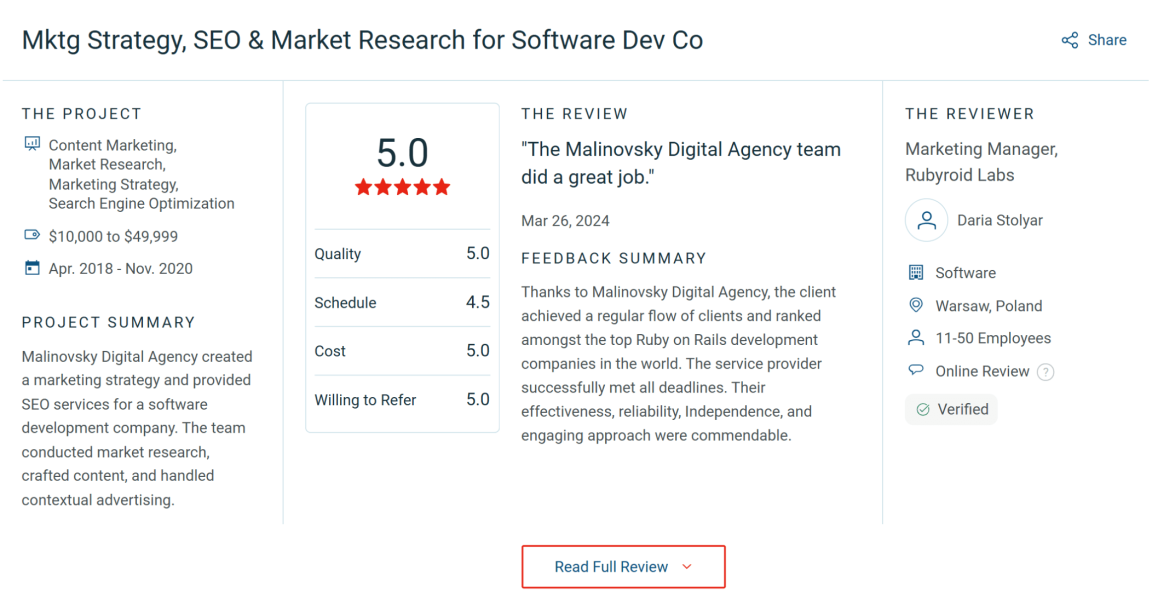
Task: Click the Schedule 4.5 score row
Action: (x=402, y=303)
